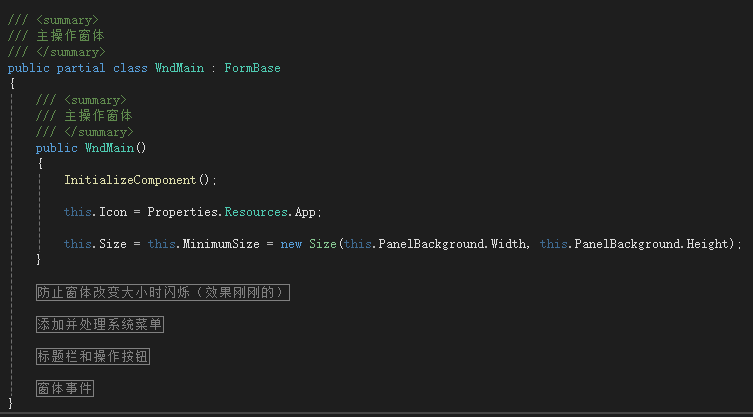Click the Resources identifier

pyautogui.click(x=256, y=212)
